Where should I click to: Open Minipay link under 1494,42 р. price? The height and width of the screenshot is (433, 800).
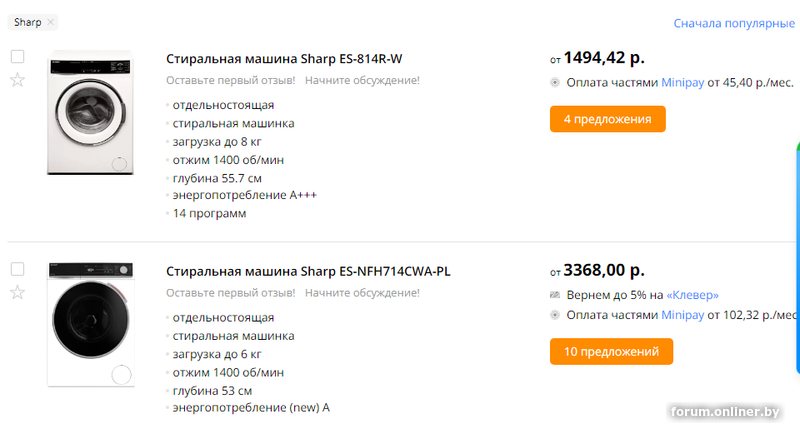click(x=682, y=83)
